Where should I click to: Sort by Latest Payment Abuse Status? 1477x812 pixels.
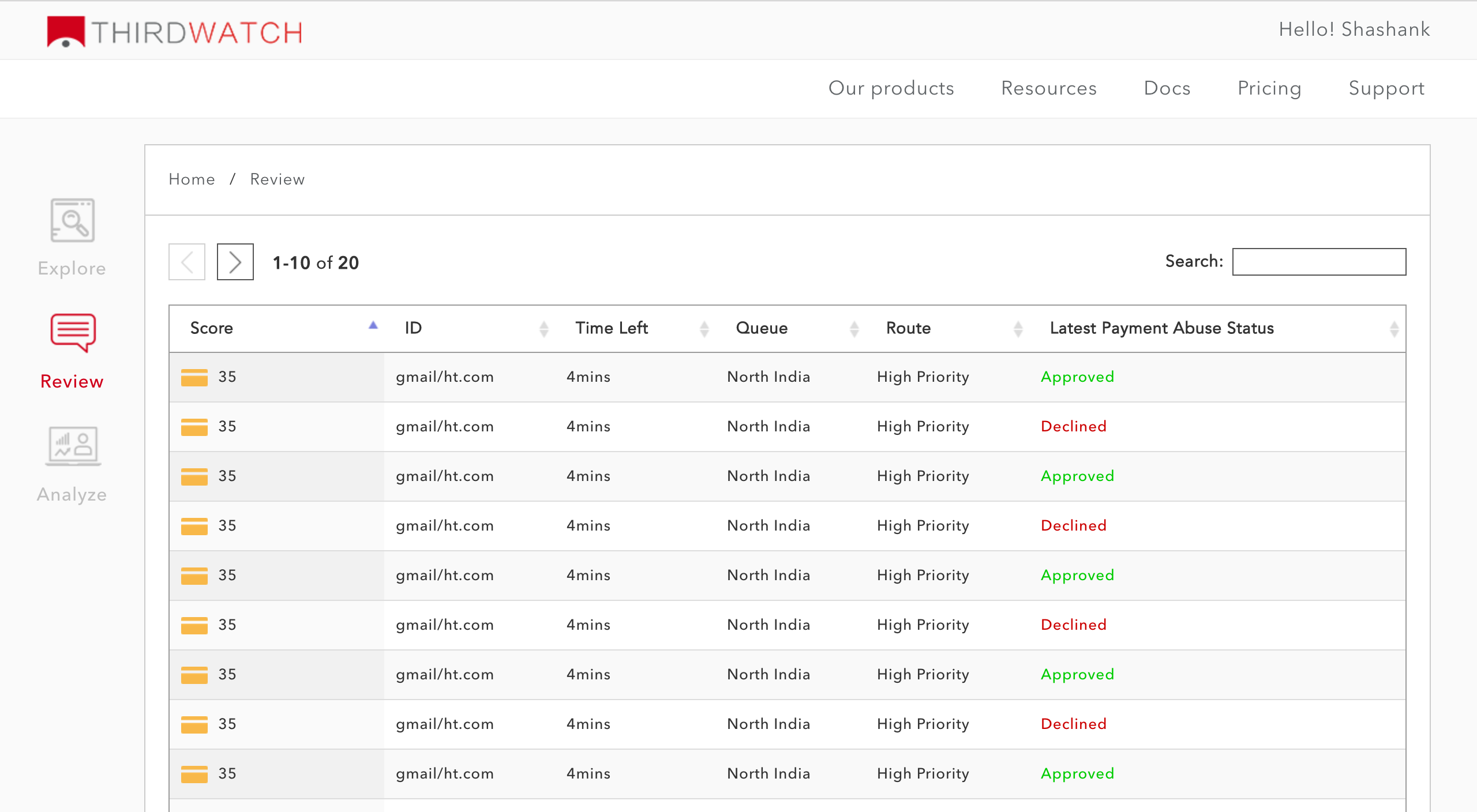(x=1394, y=329)
